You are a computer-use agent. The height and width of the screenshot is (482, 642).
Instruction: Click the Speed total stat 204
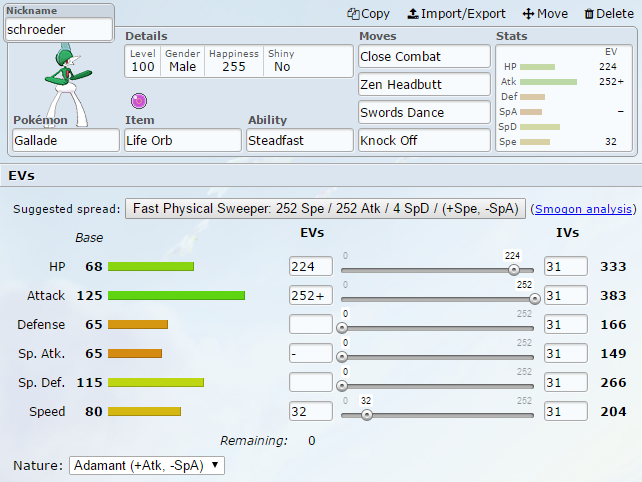point(613,412)
